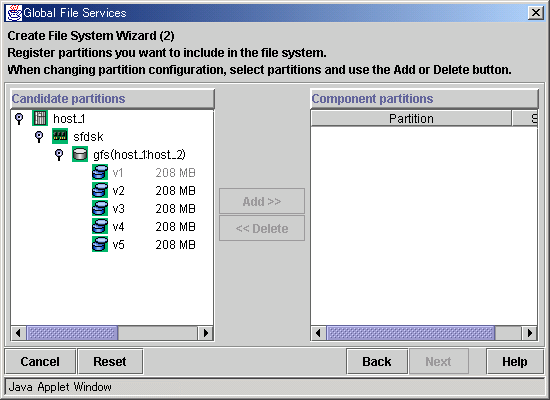
Task: Click left arrow of Candidate partitions scrollbar
Action: point(19,333)
